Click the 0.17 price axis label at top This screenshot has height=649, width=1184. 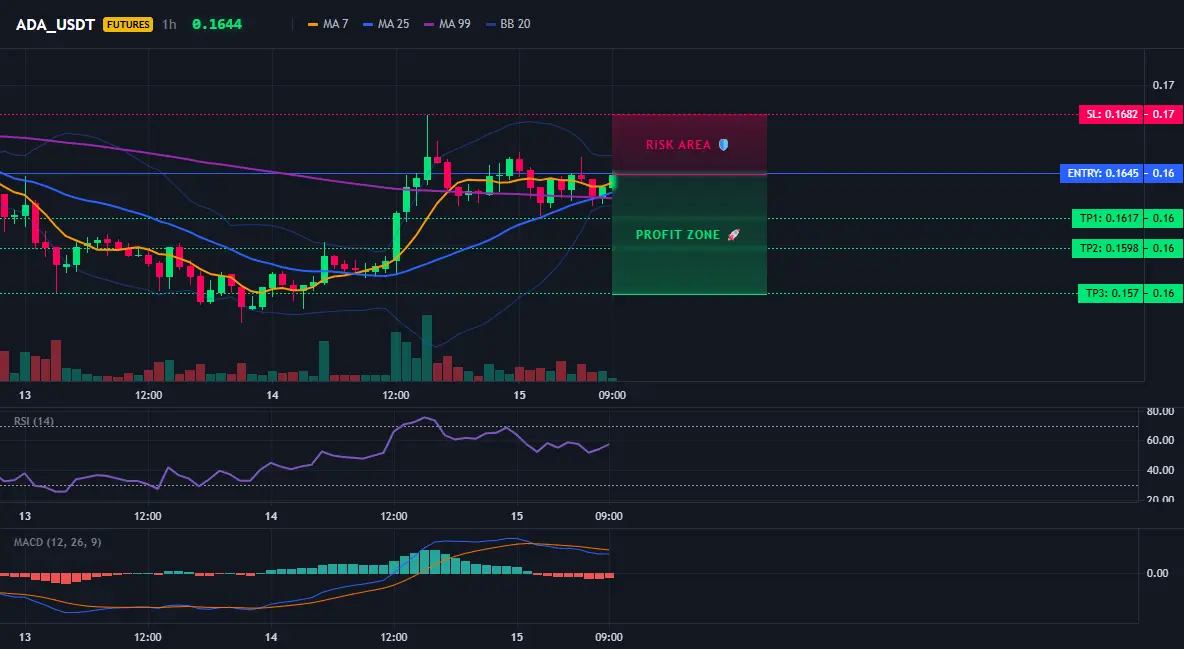pos(1164,85)
